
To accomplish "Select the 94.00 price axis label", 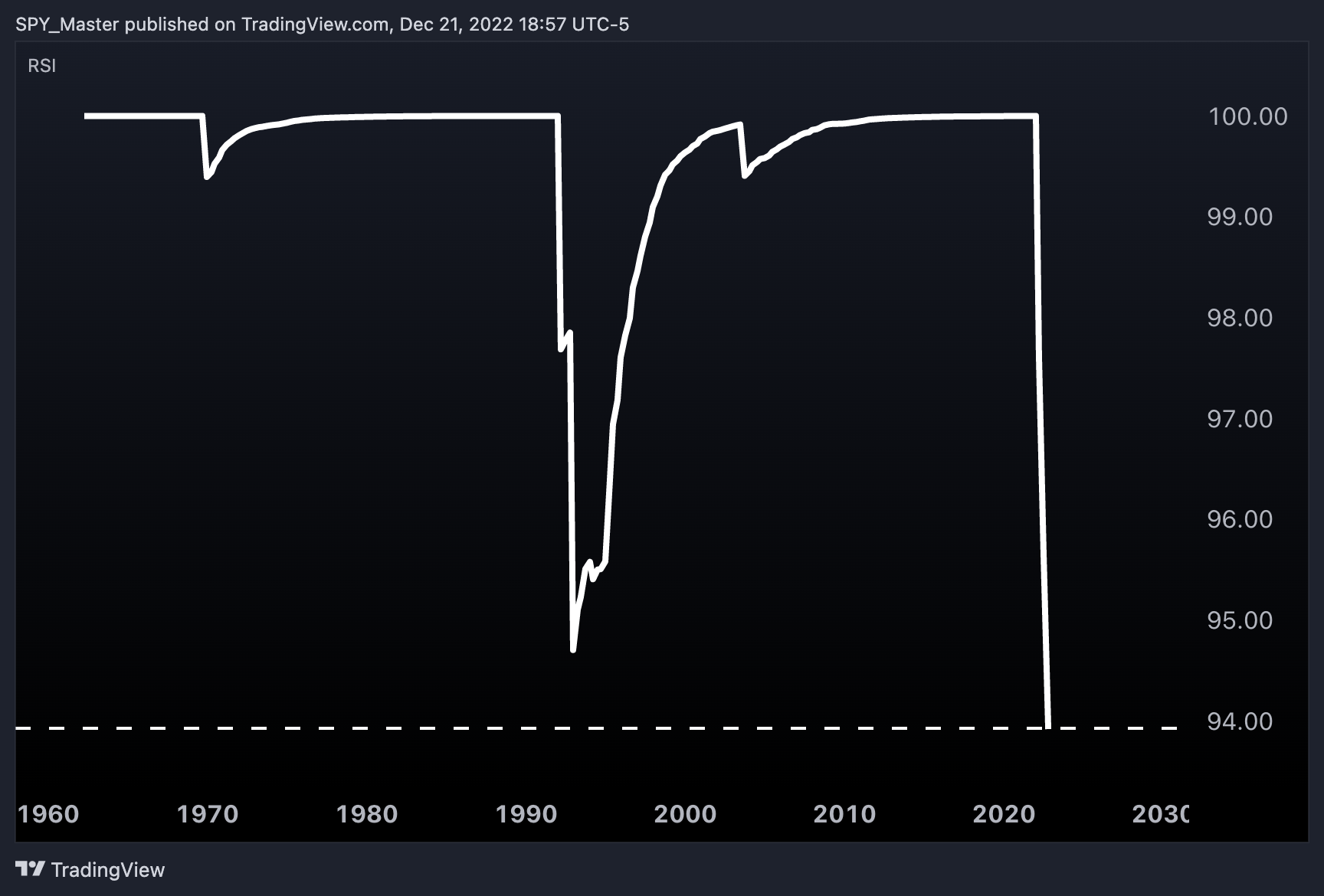I will click(x=1240, y=721).
